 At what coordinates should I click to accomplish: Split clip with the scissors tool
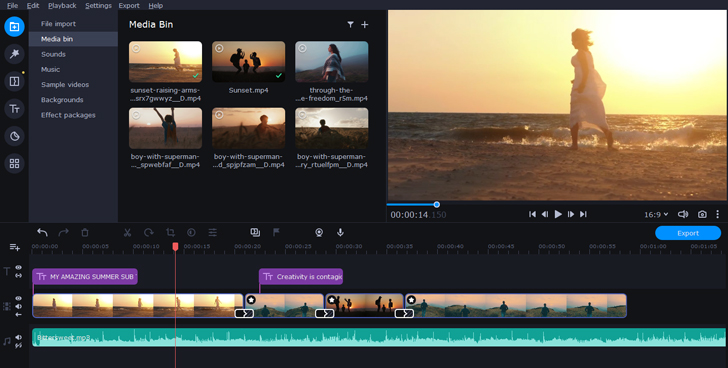point(127,232)
